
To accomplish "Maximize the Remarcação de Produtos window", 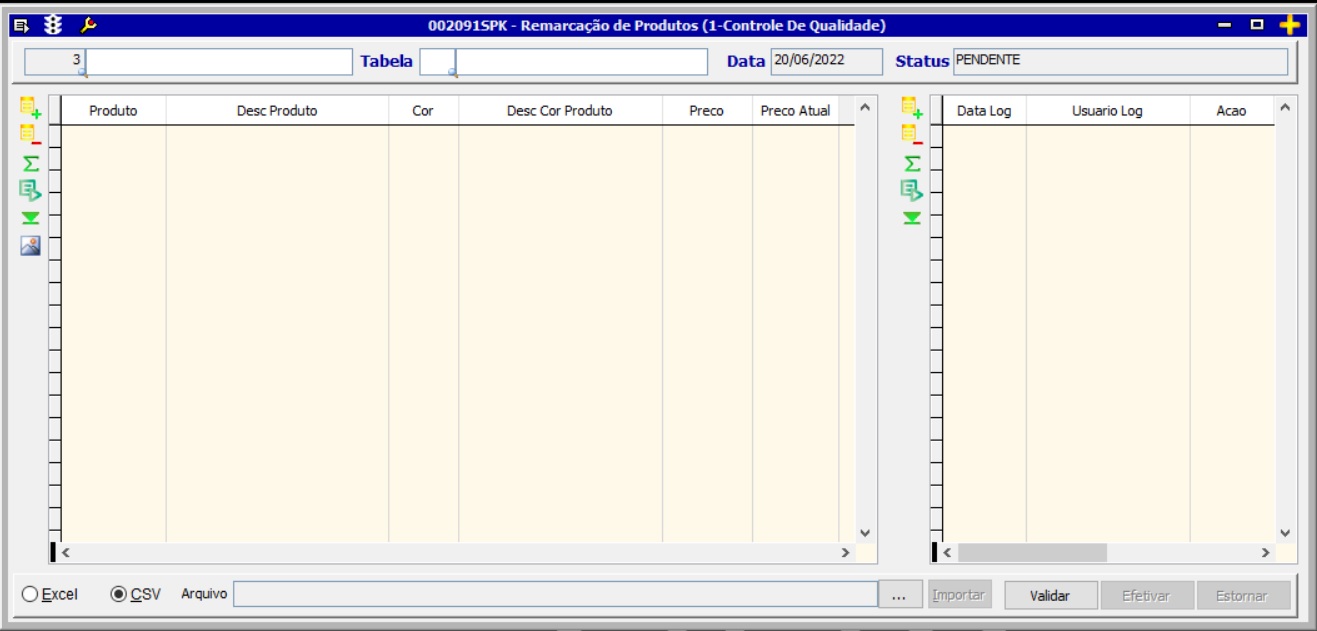I will [x=1257, y=25].
